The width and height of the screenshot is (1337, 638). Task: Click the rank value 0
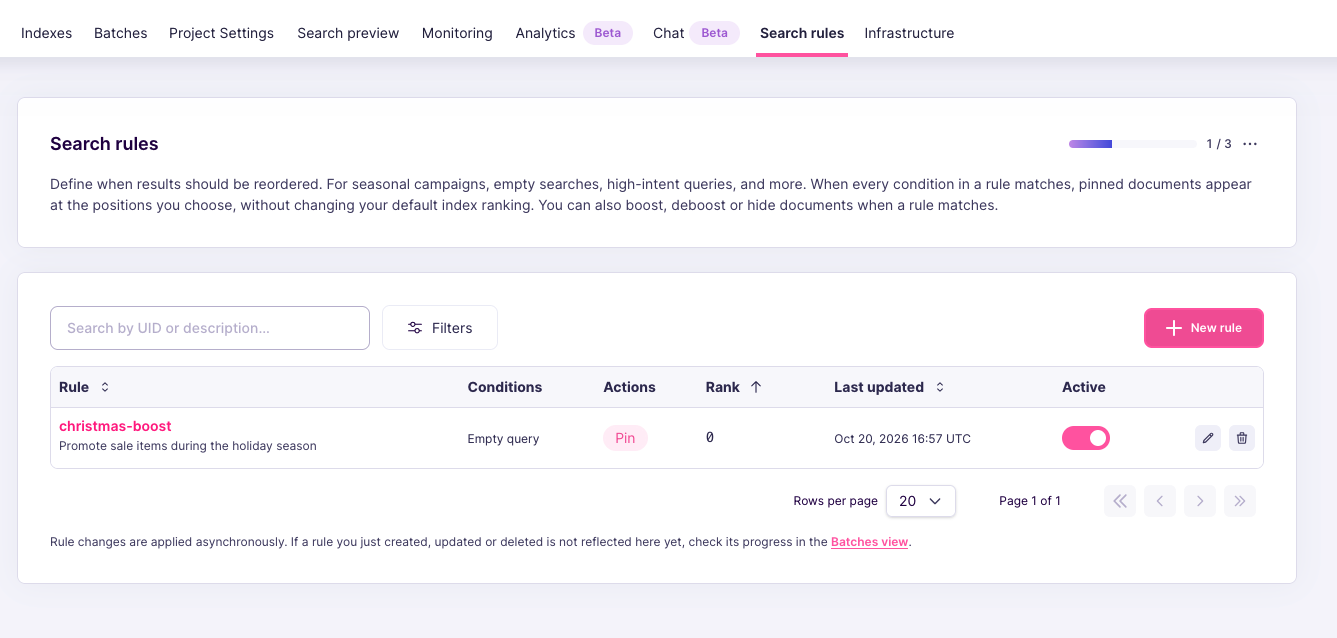point(710,438)
